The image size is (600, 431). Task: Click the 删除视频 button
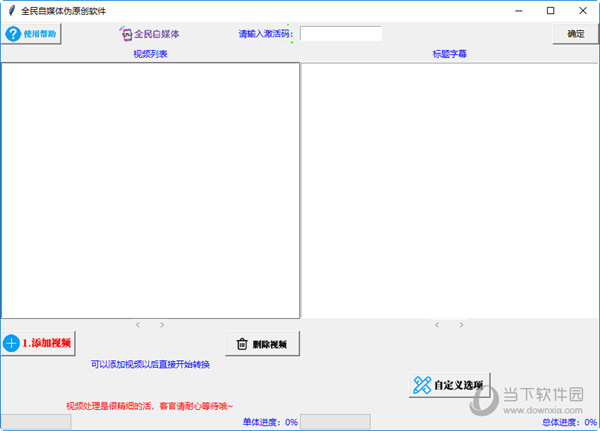pyautogui.click(x=262, y=344)
